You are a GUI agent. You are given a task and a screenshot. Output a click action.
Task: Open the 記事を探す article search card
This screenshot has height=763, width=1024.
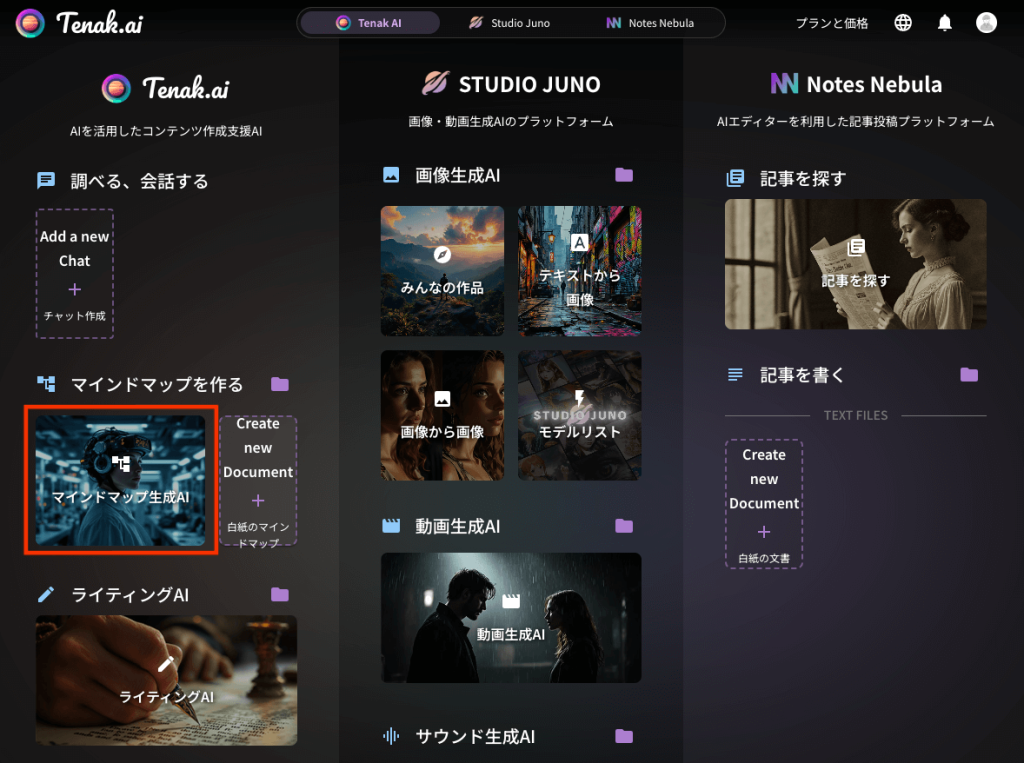tap(856, 264)
